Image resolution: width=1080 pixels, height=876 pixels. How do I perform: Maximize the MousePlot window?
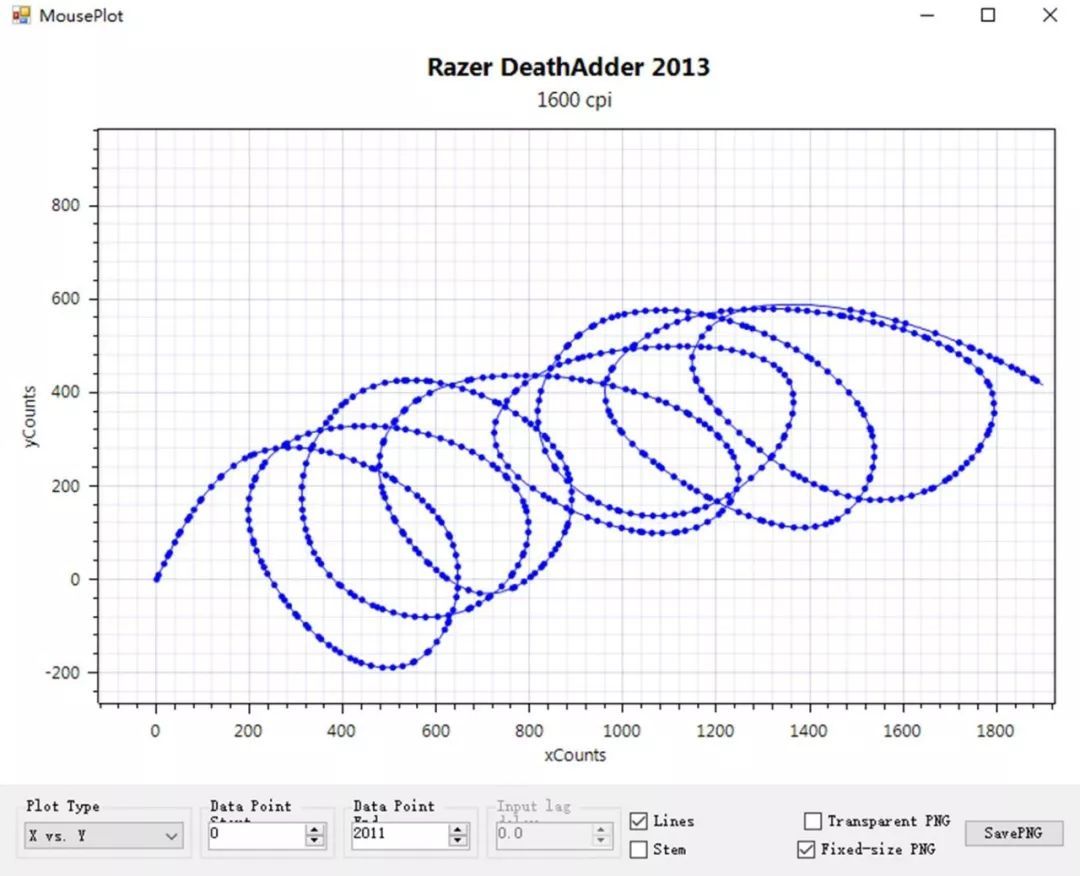988,15
